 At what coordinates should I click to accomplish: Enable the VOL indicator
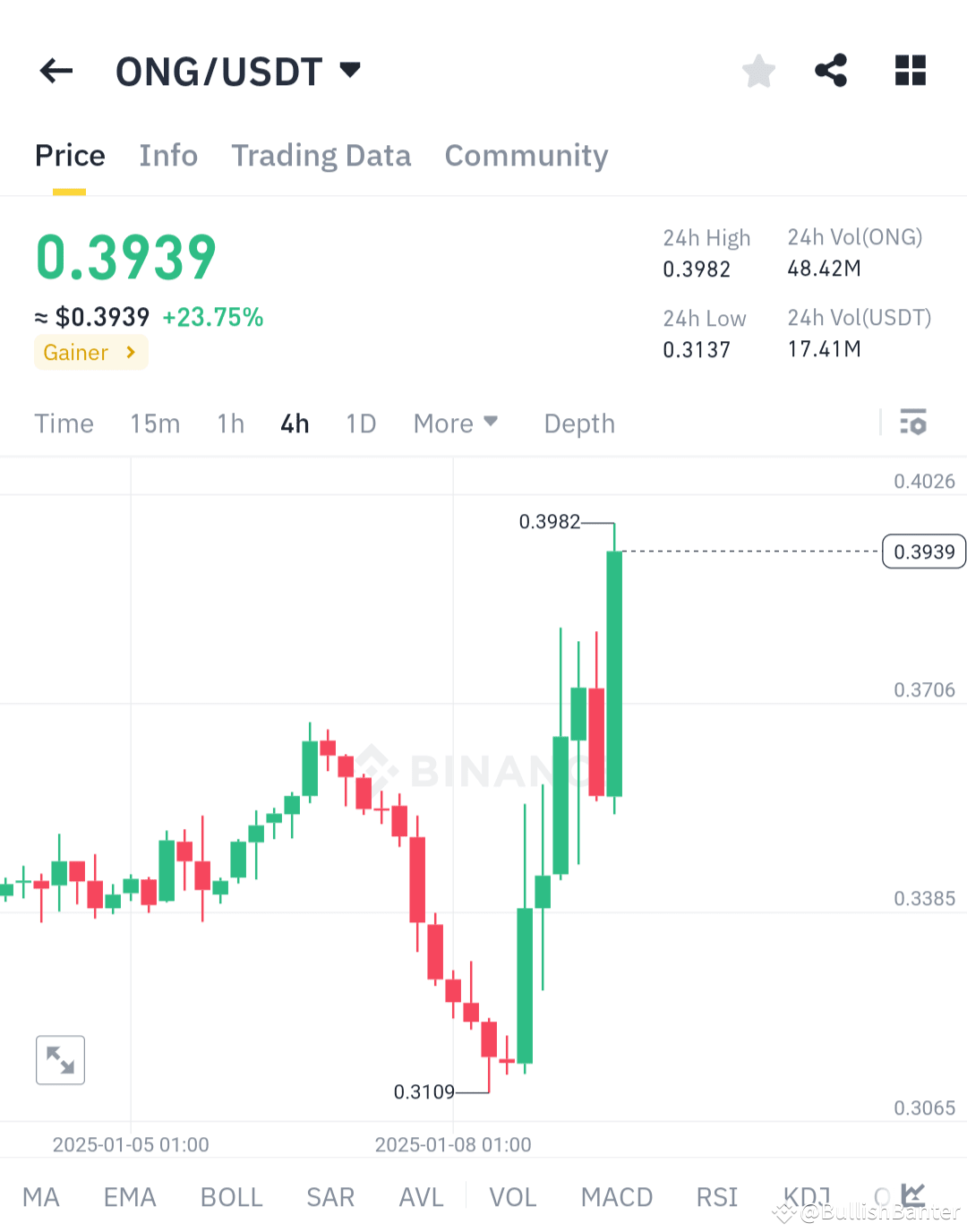click(512, 1196)
